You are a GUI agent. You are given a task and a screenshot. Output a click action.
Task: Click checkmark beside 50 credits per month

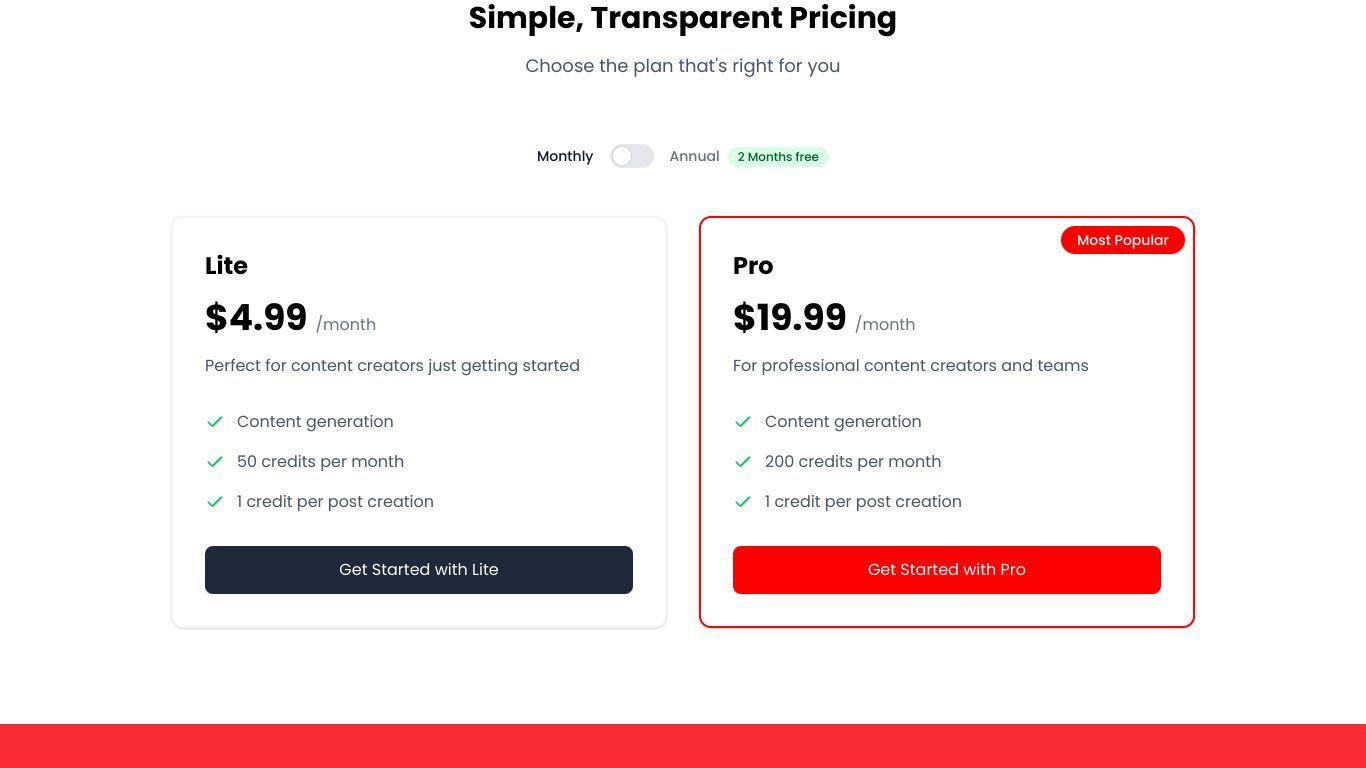[214, 462]
